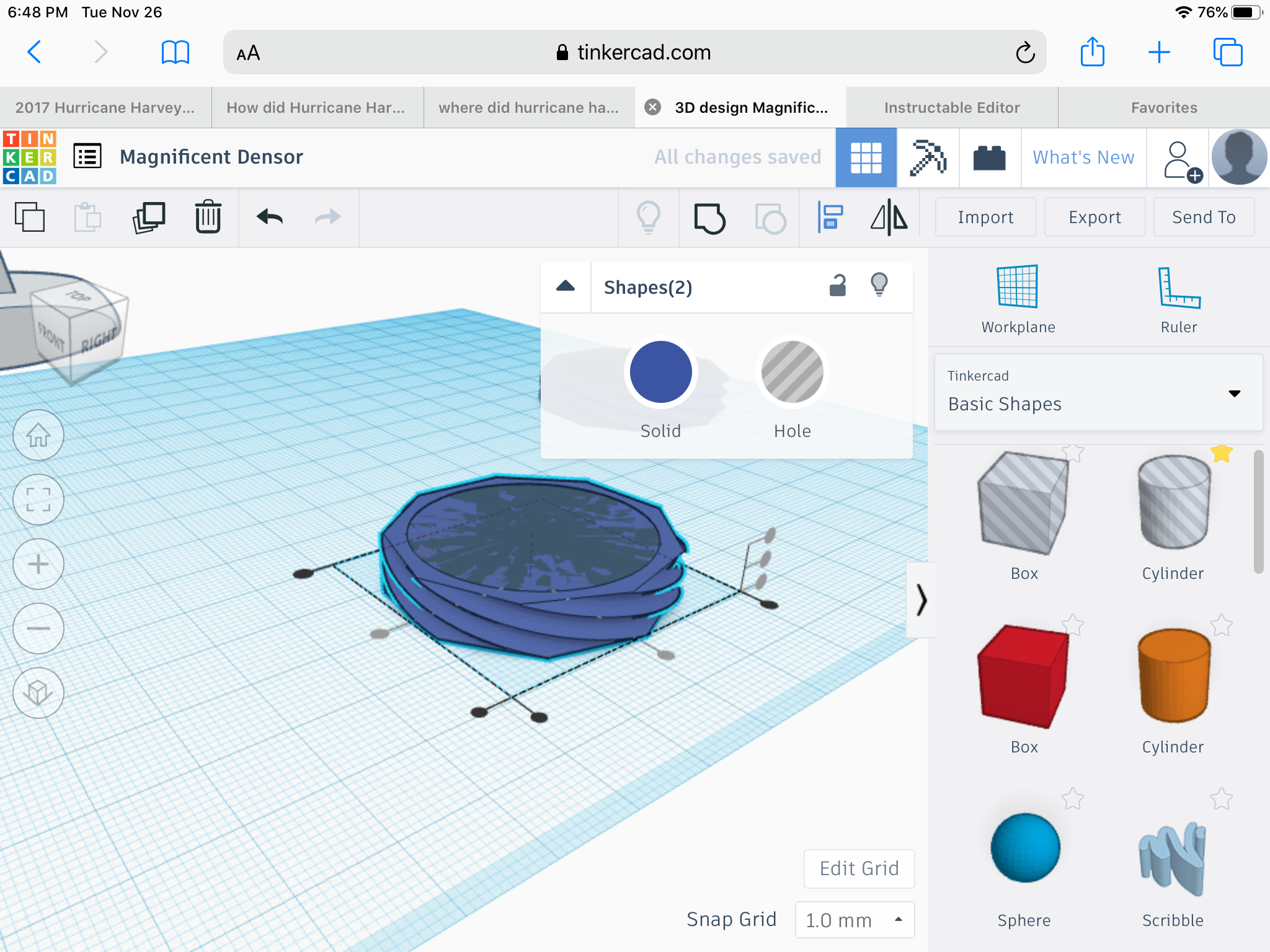Delete the selection with the trash icon
Screen dimensions: 1270x952
point(208,217)
